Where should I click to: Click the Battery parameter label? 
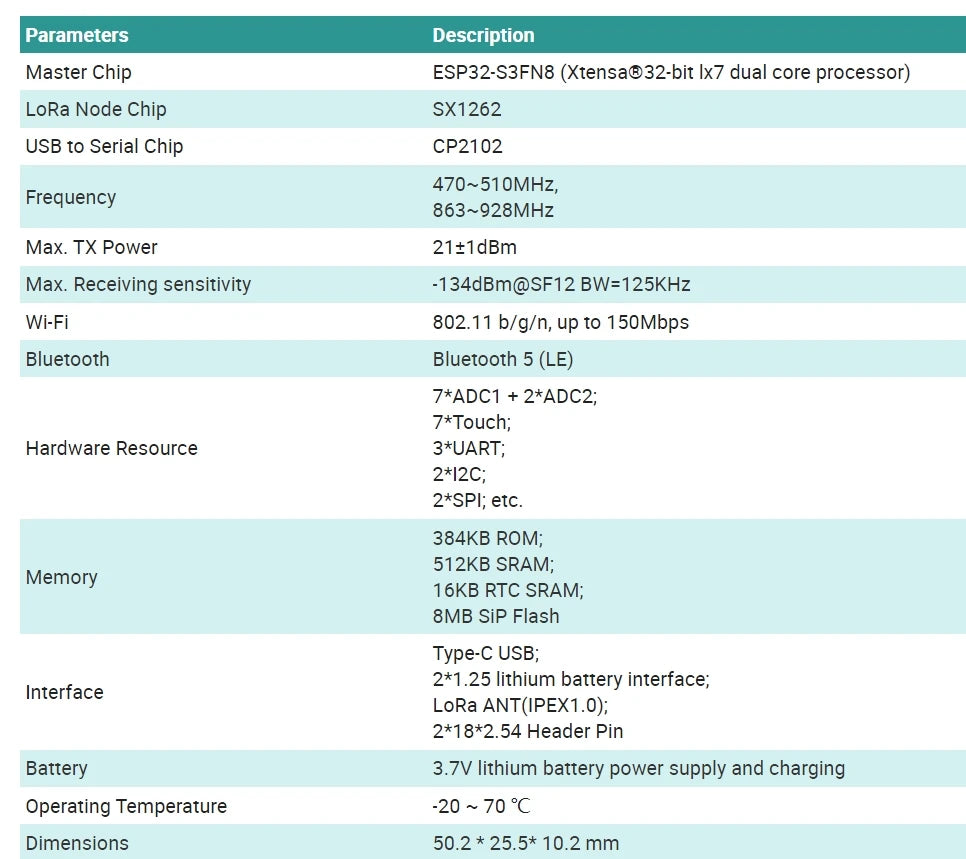click(56, 768)
